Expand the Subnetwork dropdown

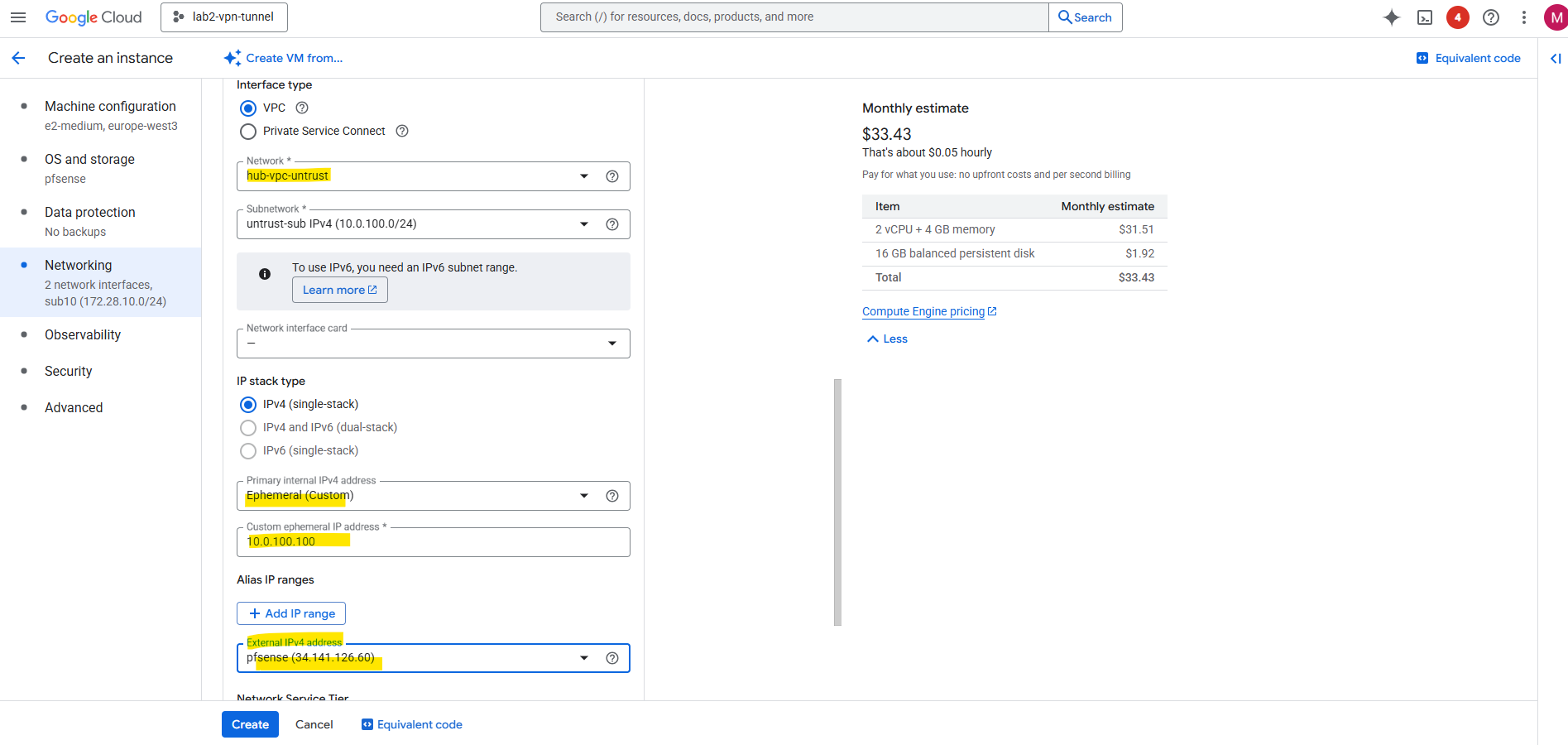[584, 224]
